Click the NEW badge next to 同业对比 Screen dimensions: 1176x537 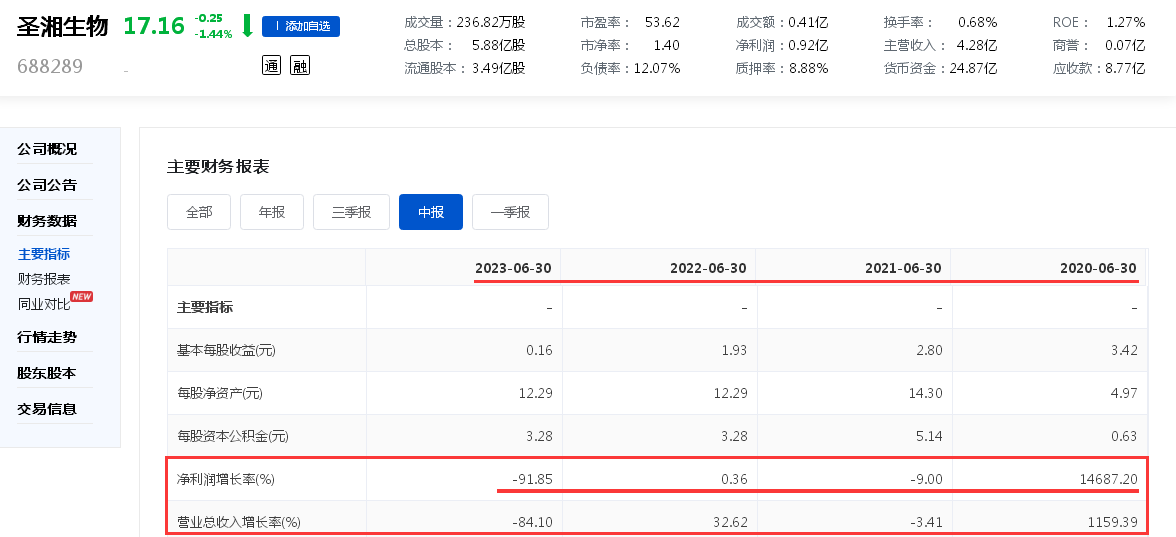[81, 296]
